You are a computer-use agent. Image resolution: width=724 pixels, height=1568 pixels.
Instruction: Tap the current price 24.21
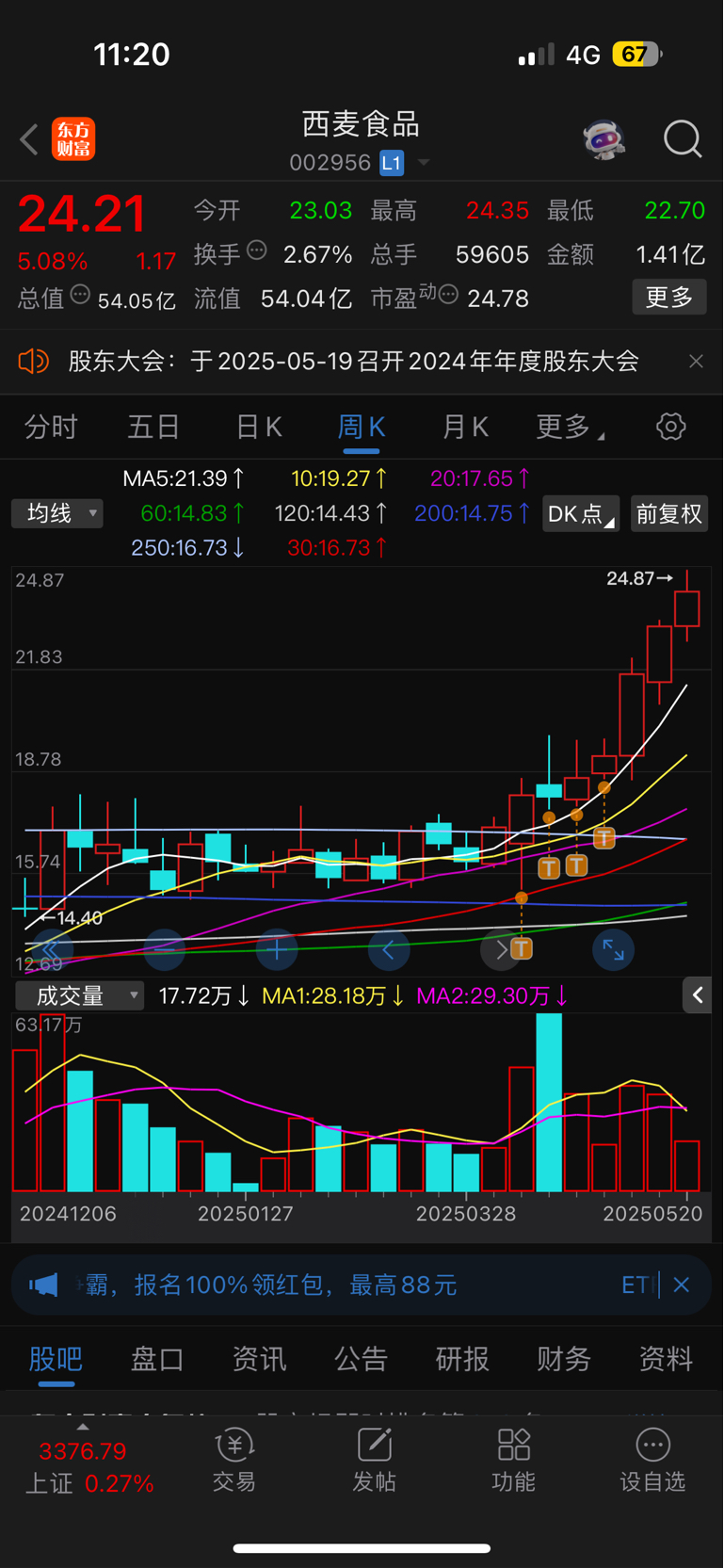pyautogui.click(x=82, y=215)
